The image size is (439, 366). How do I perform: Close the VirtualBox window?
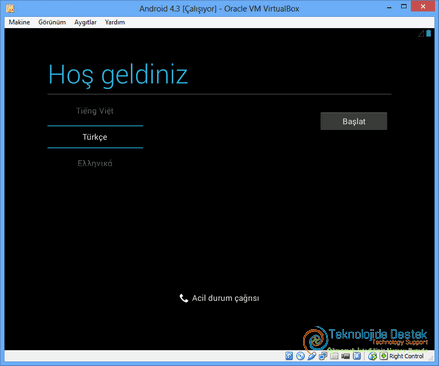423,7
